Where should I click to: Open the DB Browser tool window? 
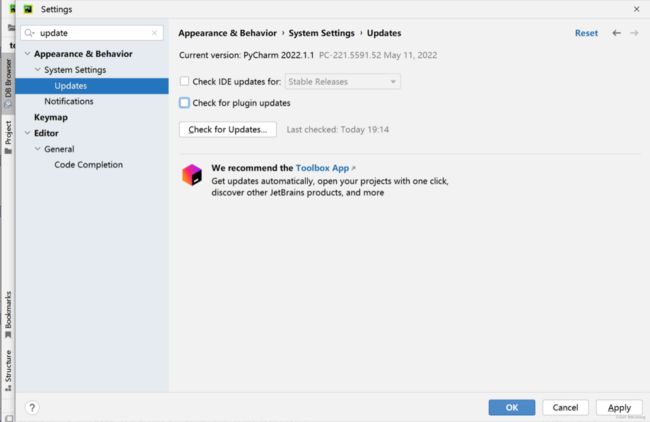point(8,82)
